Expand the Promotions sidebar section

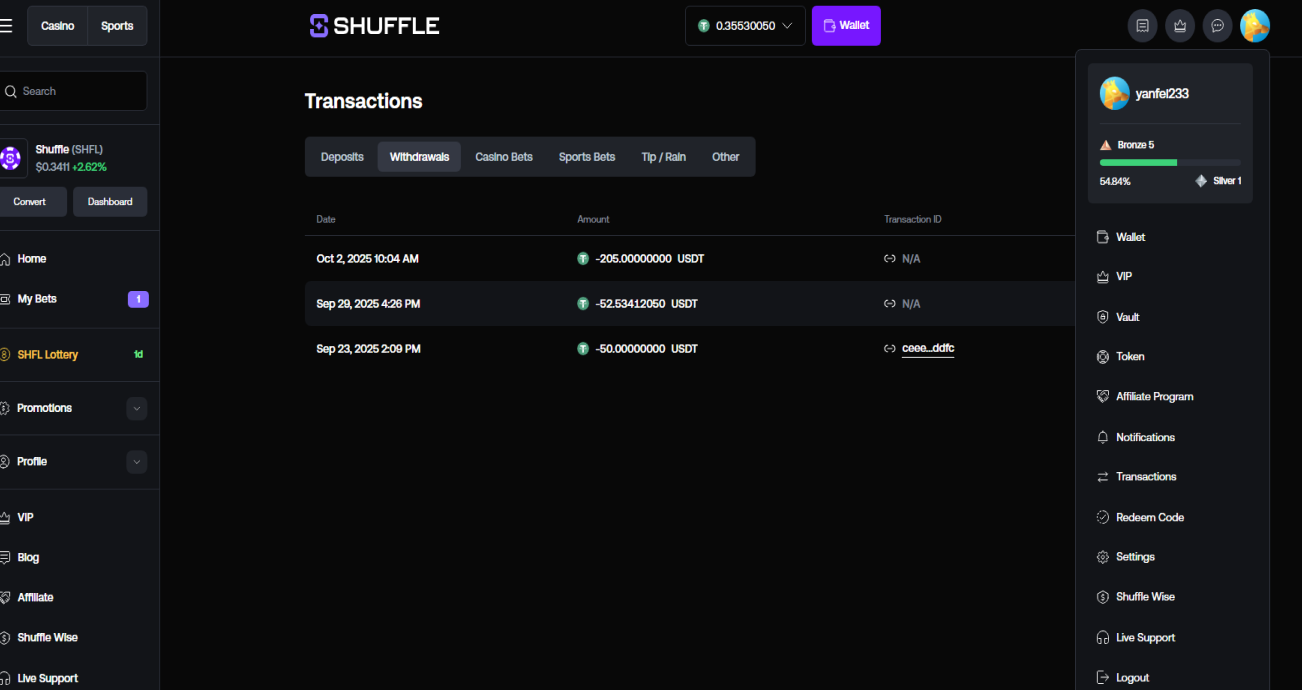(137, 408)
